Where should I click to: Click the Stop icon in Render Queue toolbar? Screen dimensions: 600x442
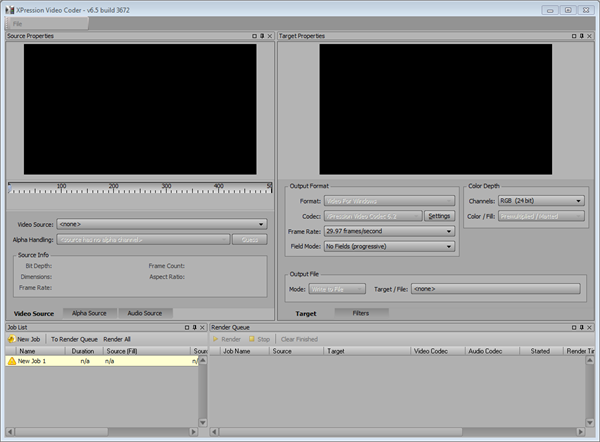pos(251,339)
